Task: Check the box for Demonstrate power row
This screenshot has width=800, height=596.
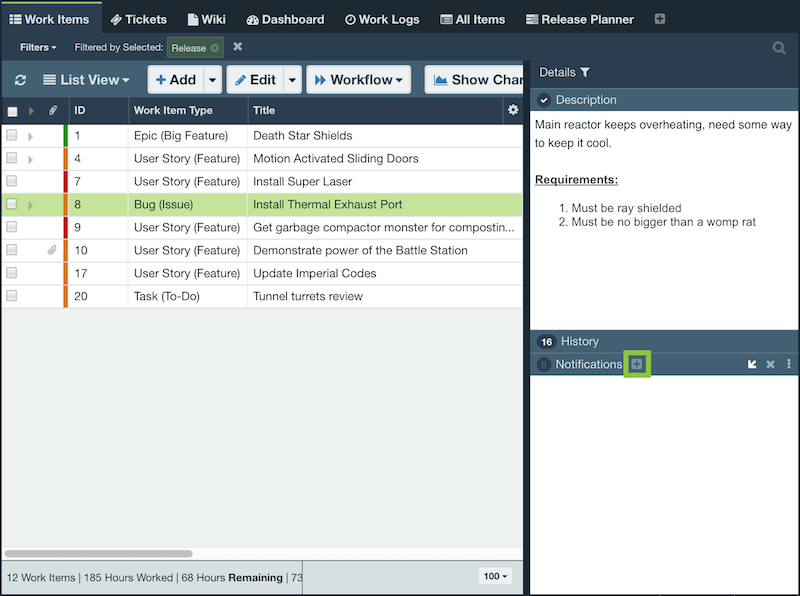Action: tap(12, 250)
